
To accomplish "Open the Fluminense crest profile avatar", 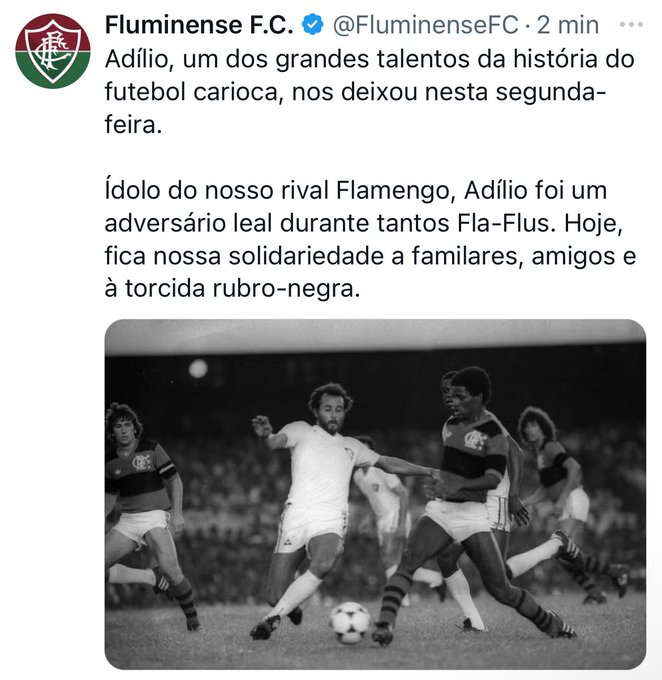I will 53,51.
